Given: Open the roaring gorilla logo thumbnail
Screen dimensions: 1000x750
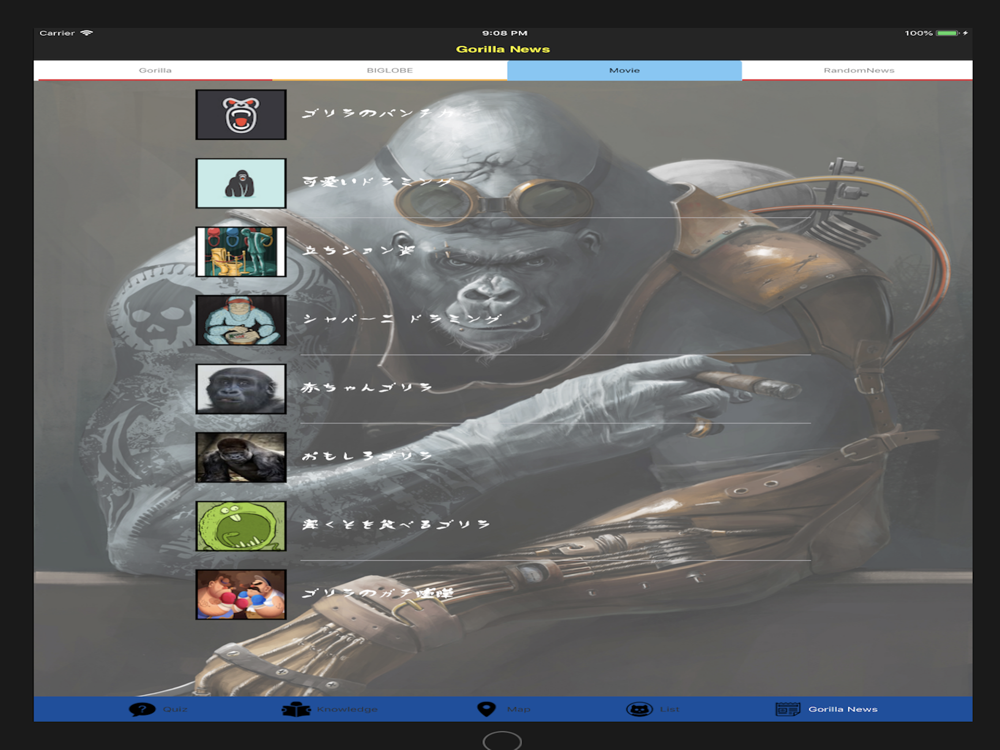Looking at the screenshot, I should (241, 115).
